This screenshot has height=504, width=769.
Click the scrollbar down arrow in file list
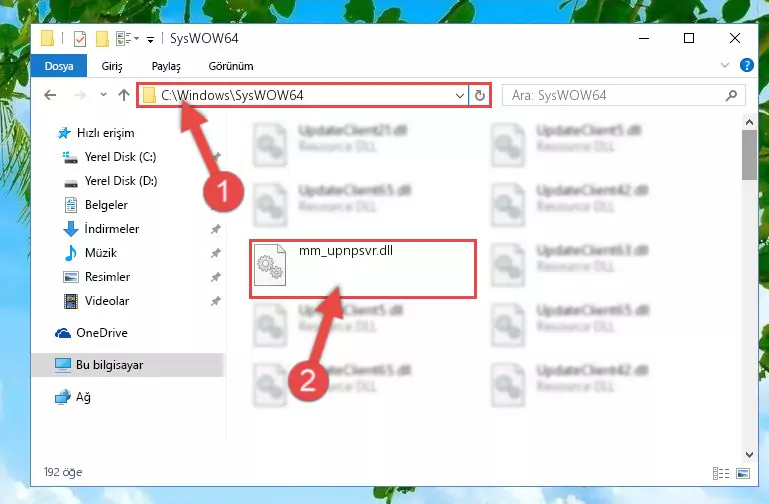coord(749,454)
